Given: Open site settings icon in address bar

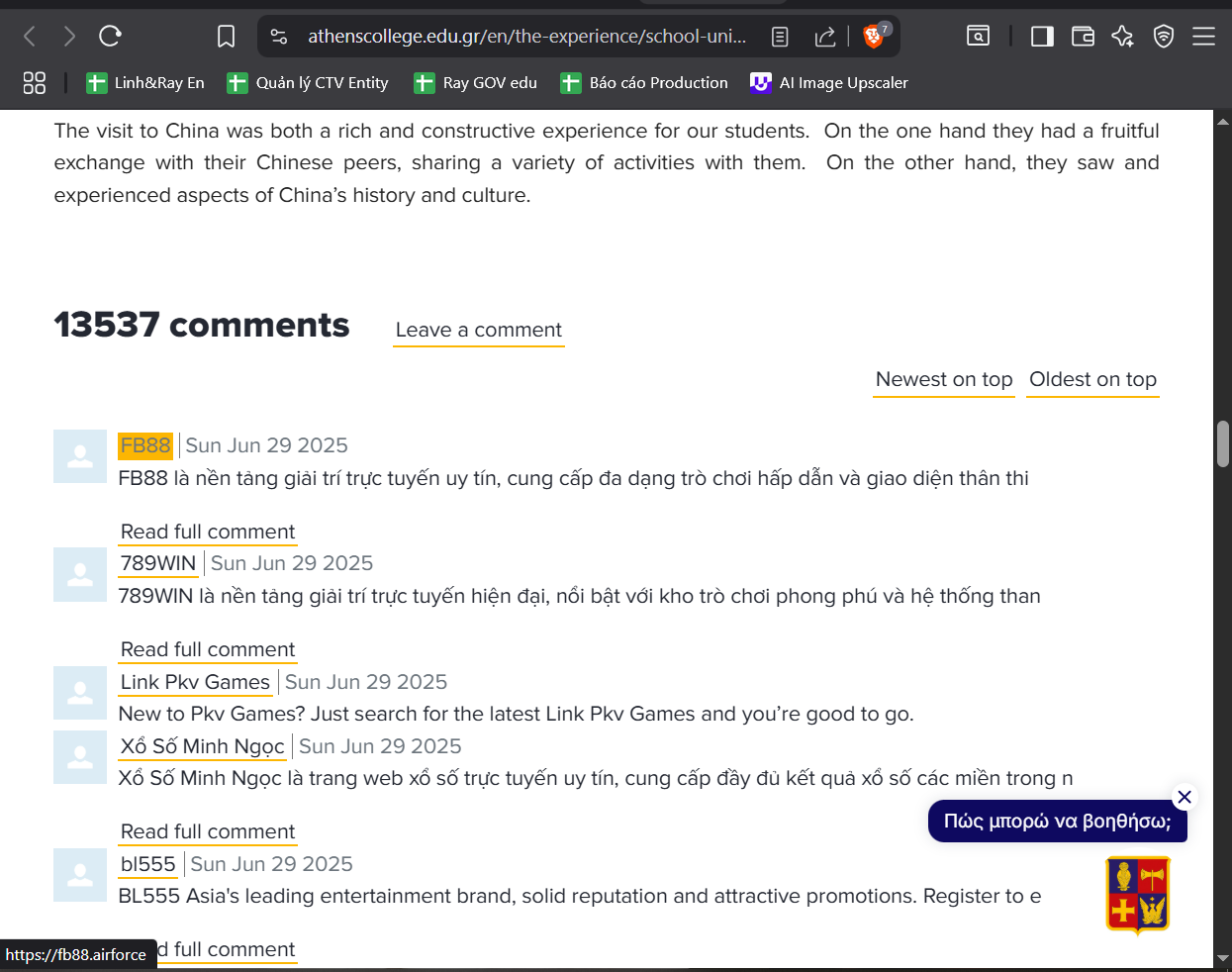Looking at the screenshot, I should pos(279,37).
